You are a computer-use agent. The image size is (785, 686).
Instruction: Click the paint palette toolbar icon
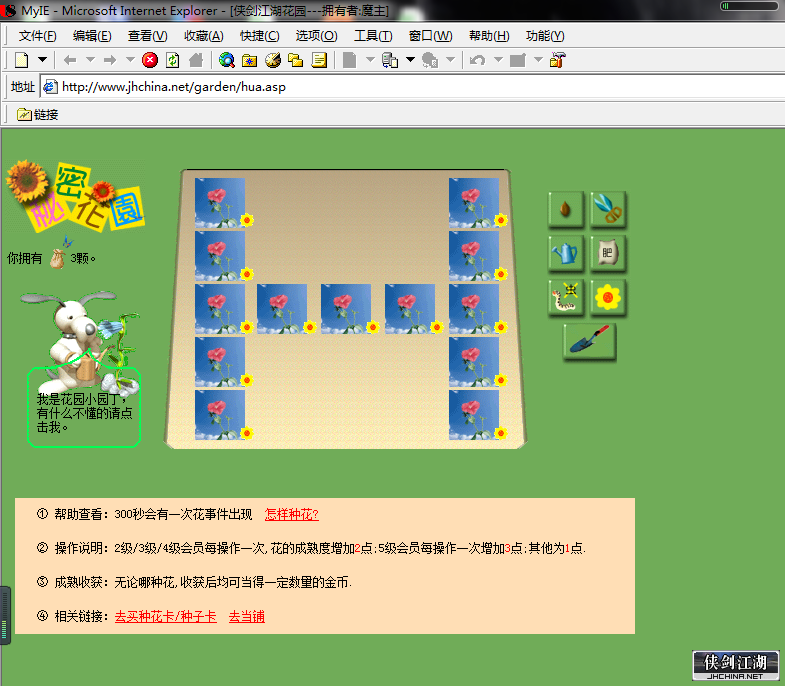[273, 60]
